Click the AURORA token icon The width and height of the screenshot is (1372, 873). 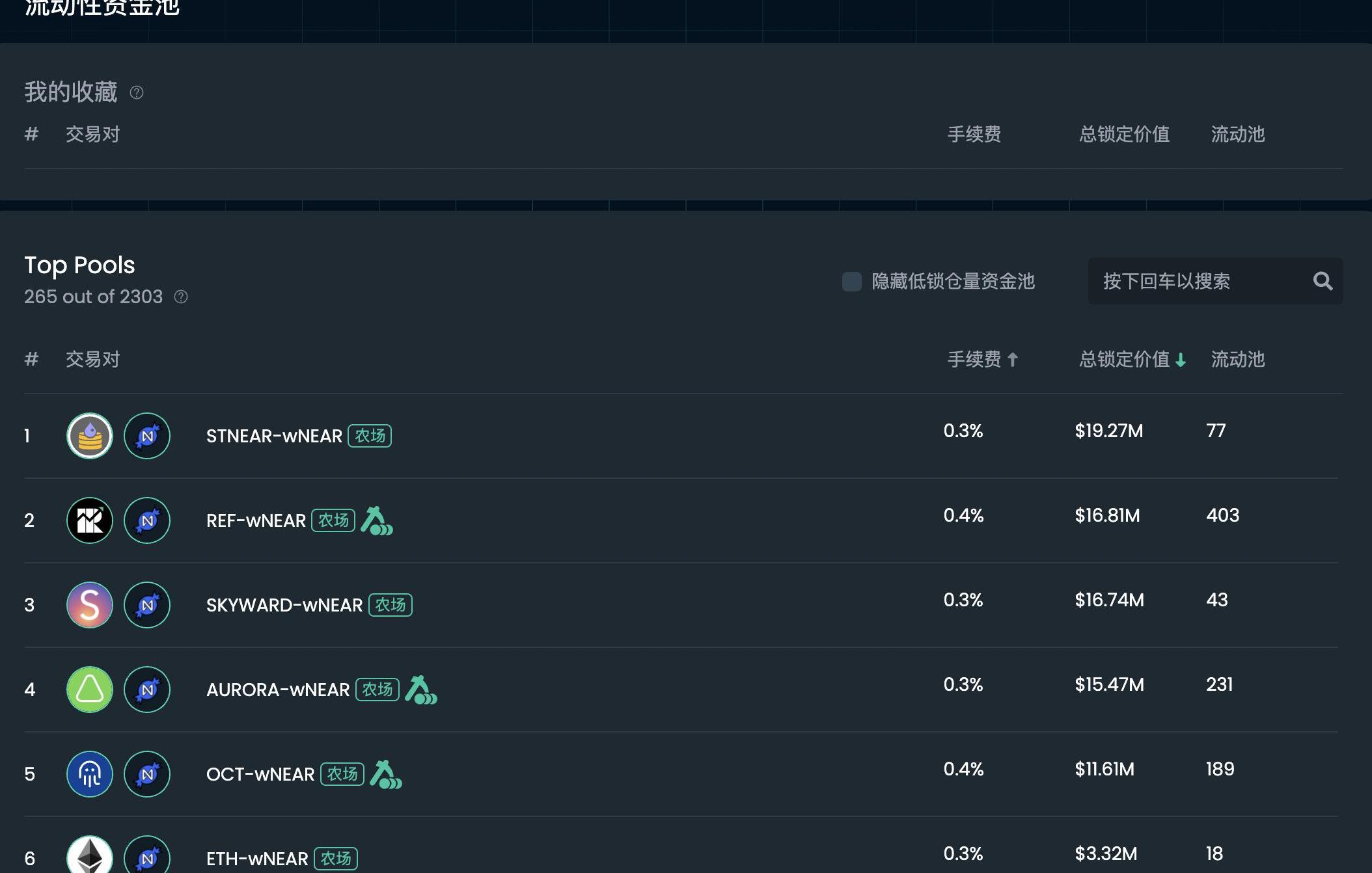[90, 690]
